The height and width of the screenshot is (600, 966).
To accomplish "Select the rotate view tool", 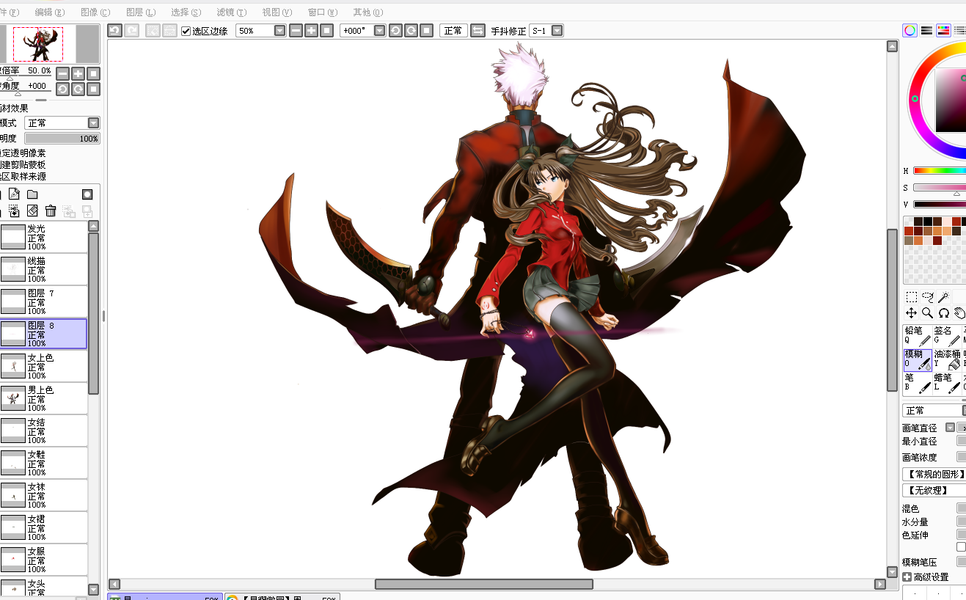I will 943,313.
